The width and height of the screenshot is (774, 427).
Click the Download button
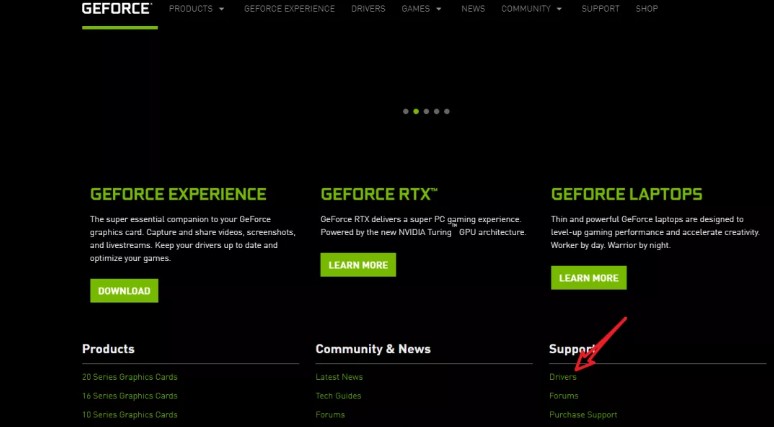(x=124, y=291)
